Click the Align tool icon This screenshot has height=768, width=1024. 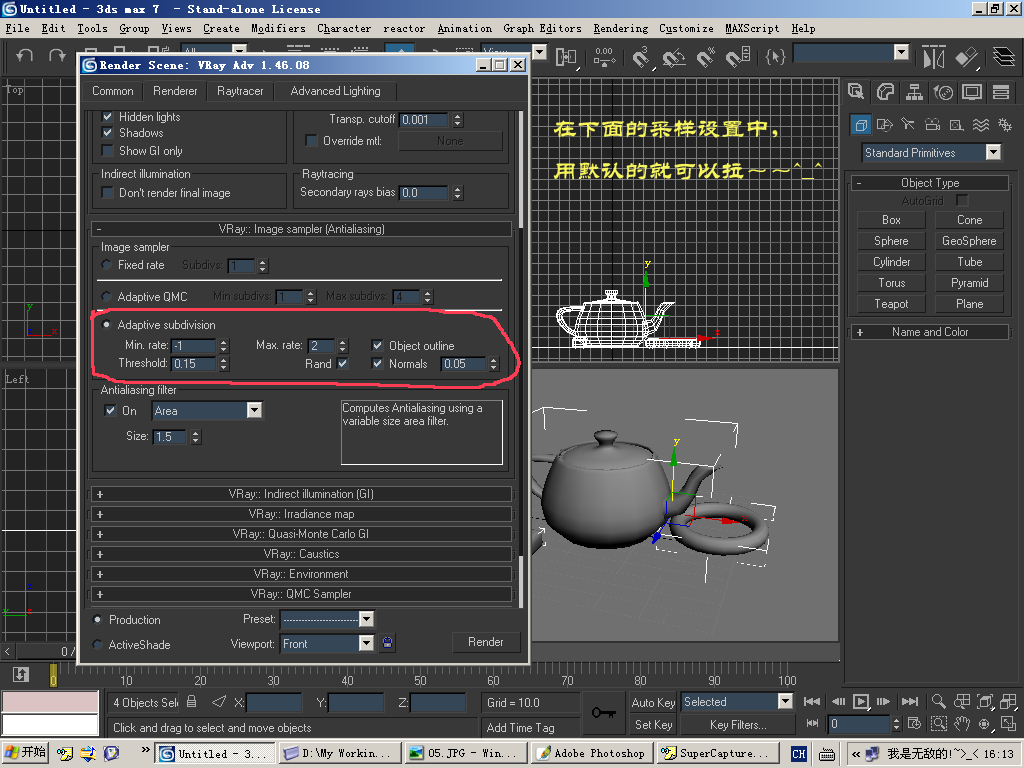pos(967,57)
